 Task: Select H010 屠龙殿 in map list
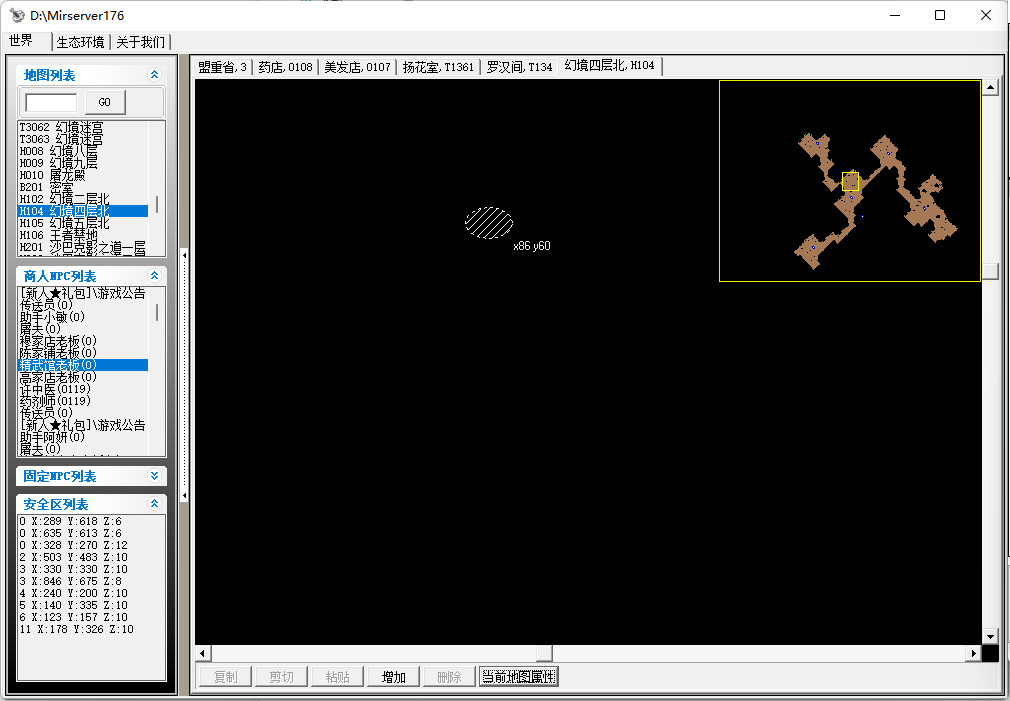pos(82,175)
